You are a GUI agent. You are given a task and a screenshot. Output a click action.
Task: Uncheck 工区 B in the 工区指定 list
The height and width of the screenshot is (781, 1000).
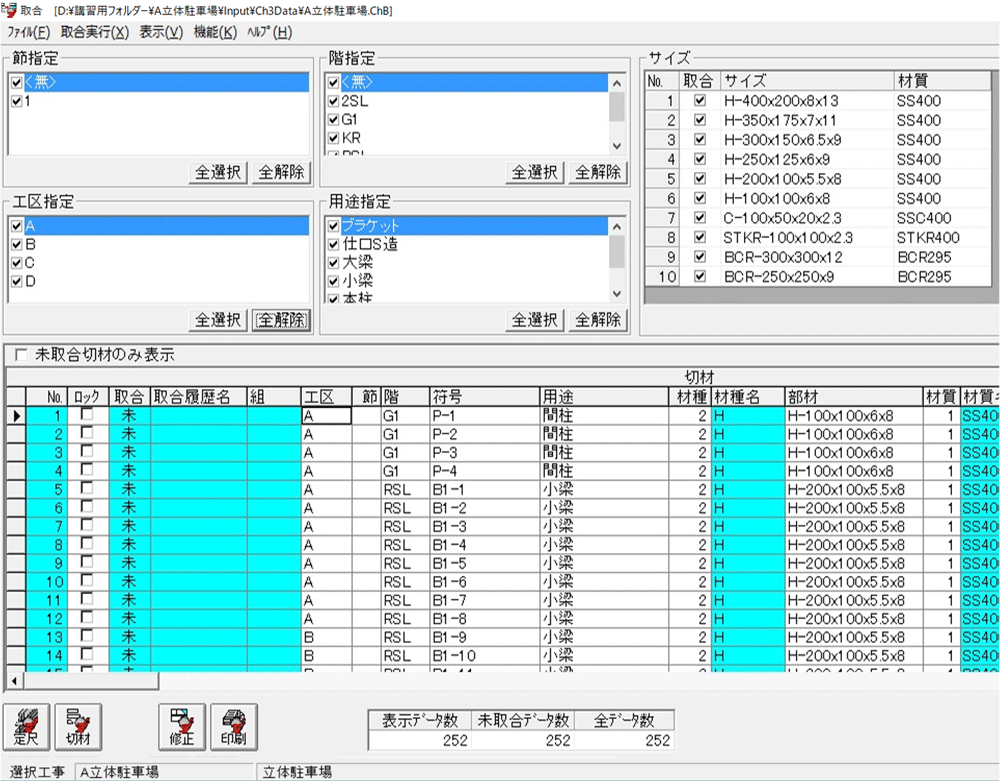click(15, 244)
